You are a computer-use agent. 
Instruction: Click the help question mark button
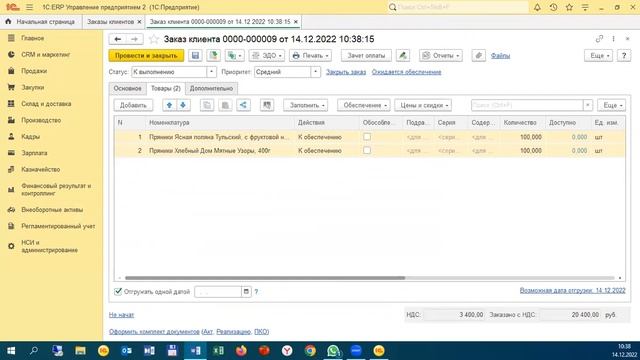click(624, 56)
